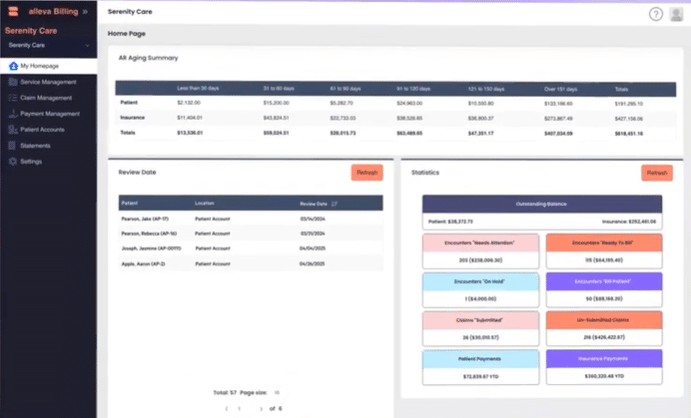Image resolution: width=691 pixels, height=418 pixels.
Task: Open Payment Management section
Action: coord(48,114)
